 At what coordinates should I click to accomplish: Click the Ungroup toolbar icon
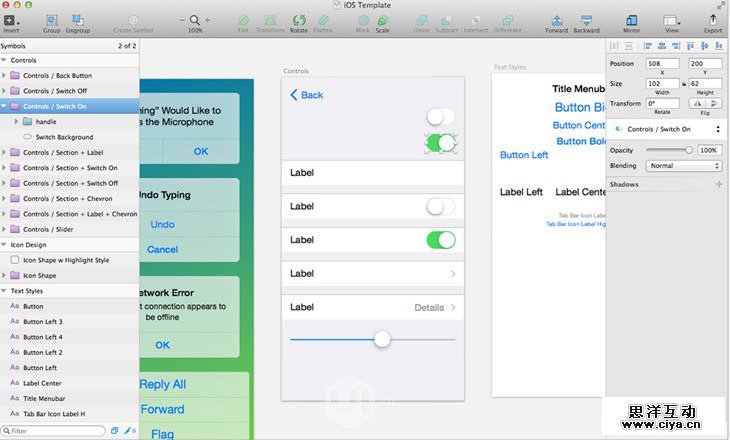tap(78, 20)
